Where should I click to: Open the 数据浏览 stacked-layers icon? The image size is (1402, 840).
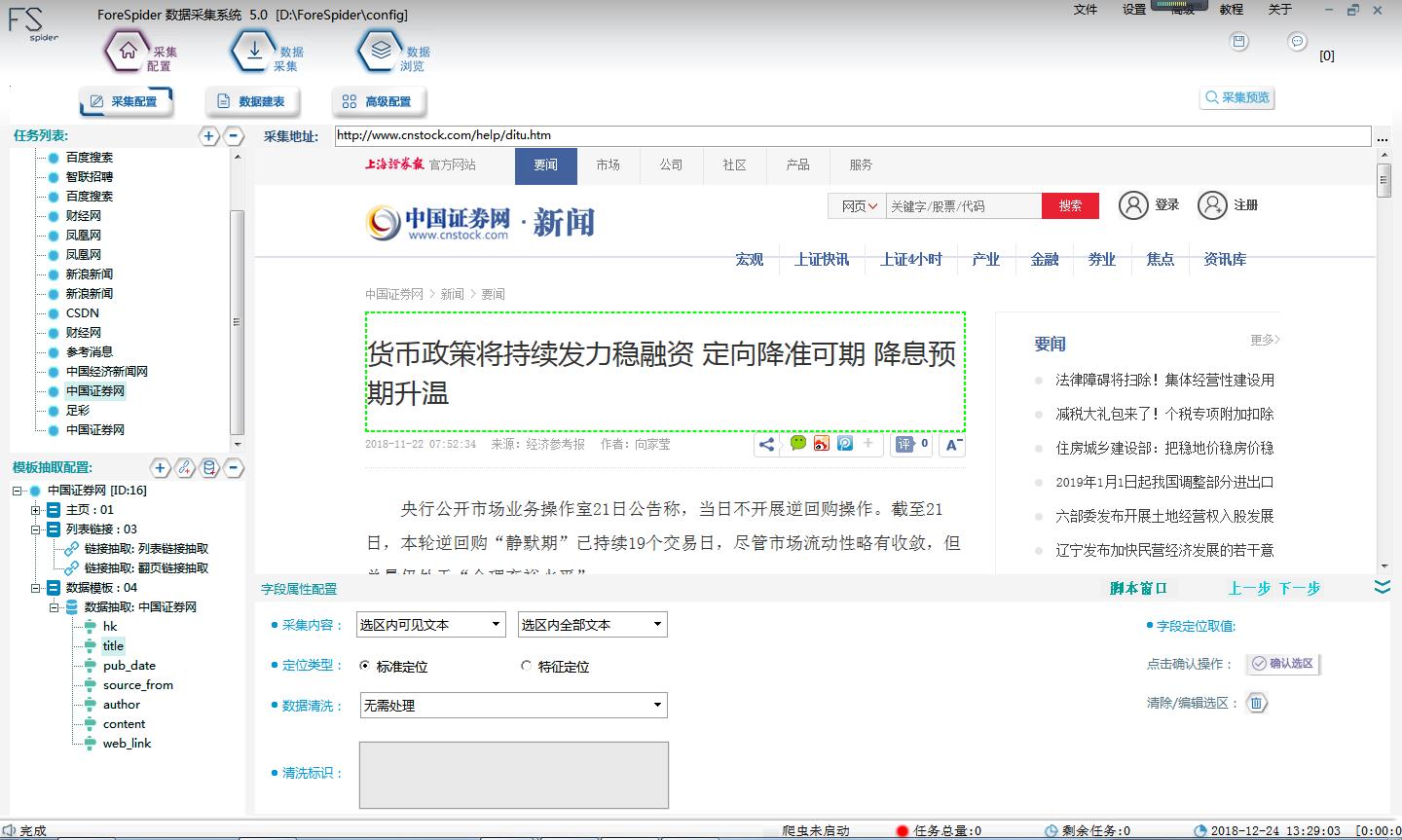pos(380,51)
